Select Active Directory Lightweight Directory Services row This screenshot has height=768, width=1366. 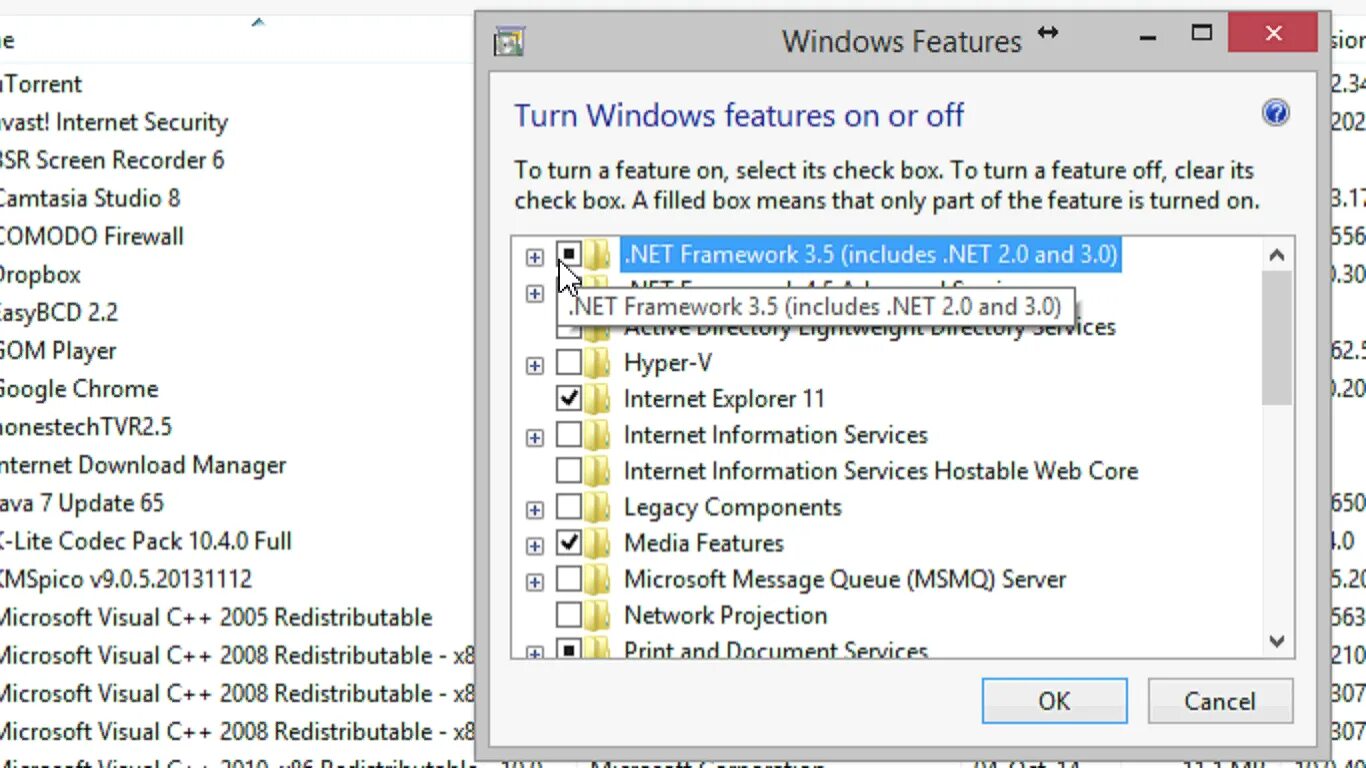tap(870, 328)
